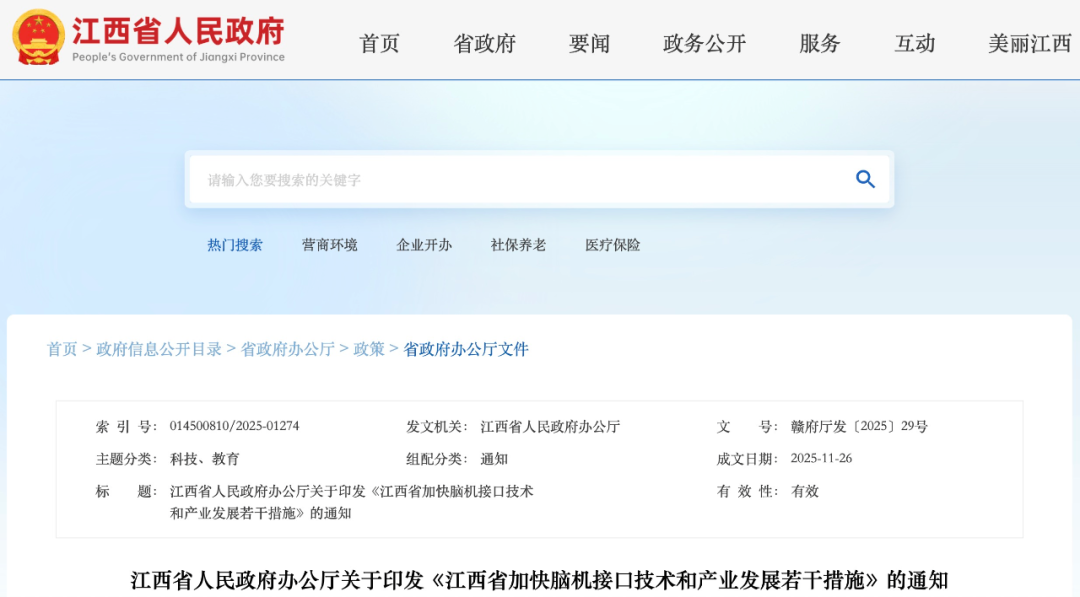This screenshot has height=597, width=1080.
Task: Click inside the keyword search input box
Action: point(450,179)
